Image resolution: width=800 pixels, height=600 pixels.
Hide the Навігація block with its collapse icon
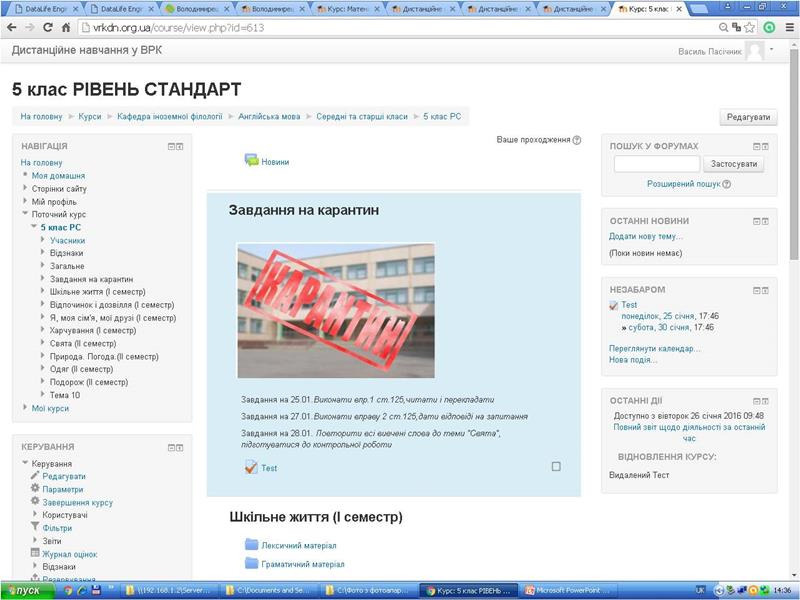coord(171,146)
